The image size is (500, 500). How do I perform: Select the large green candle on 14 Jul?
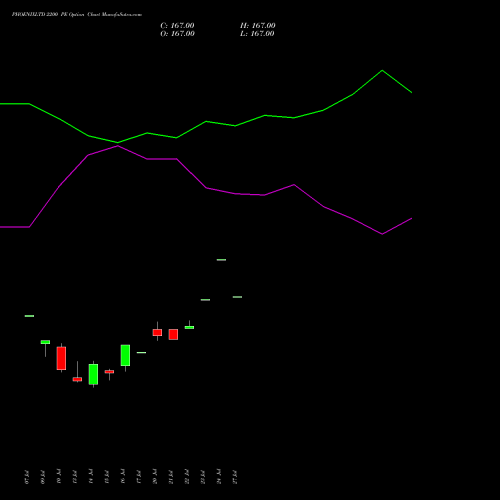pos(93,374)
